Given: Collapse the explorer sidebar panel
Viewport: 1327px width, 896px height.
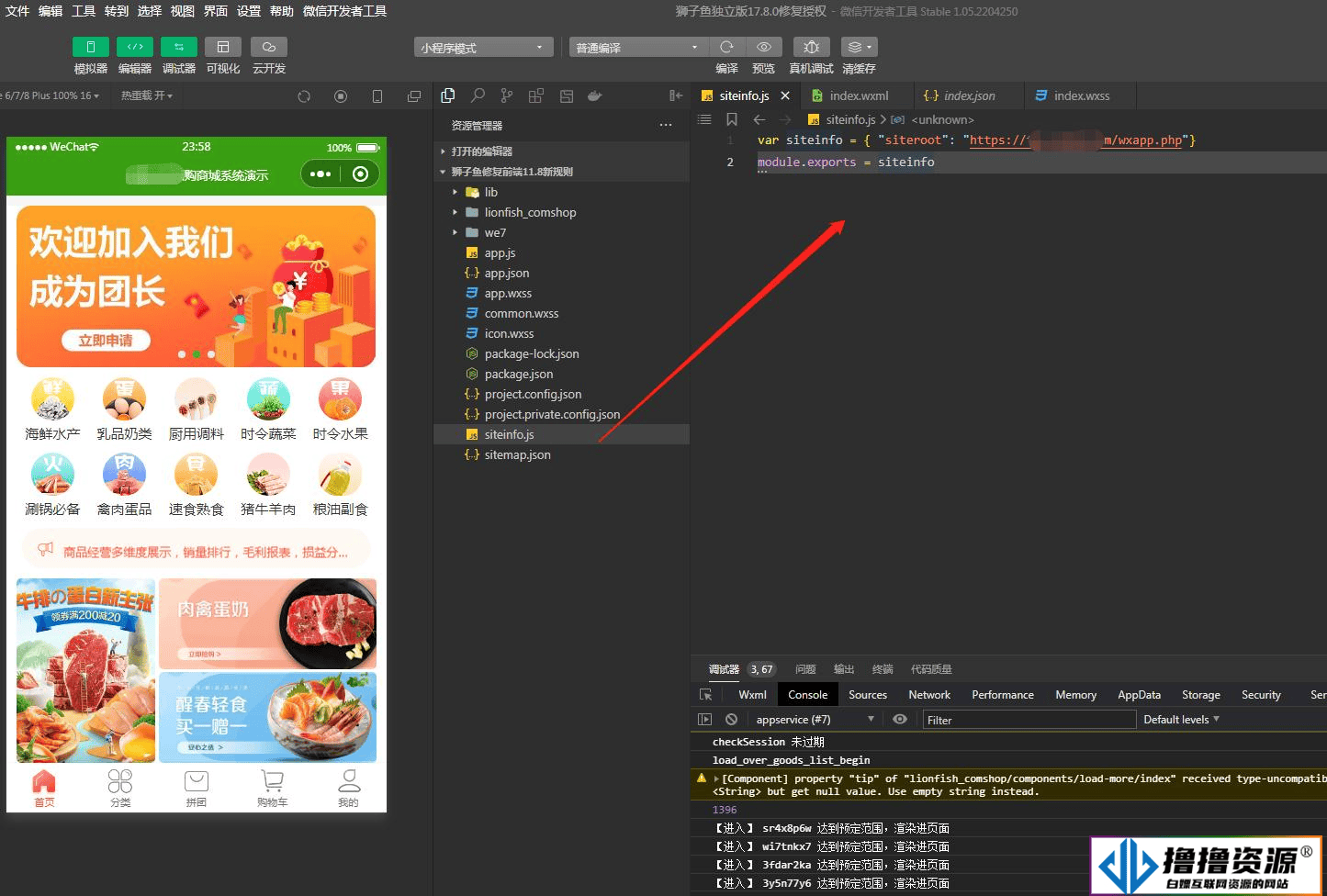Looking at the screenshot, I should click(676, 95).
